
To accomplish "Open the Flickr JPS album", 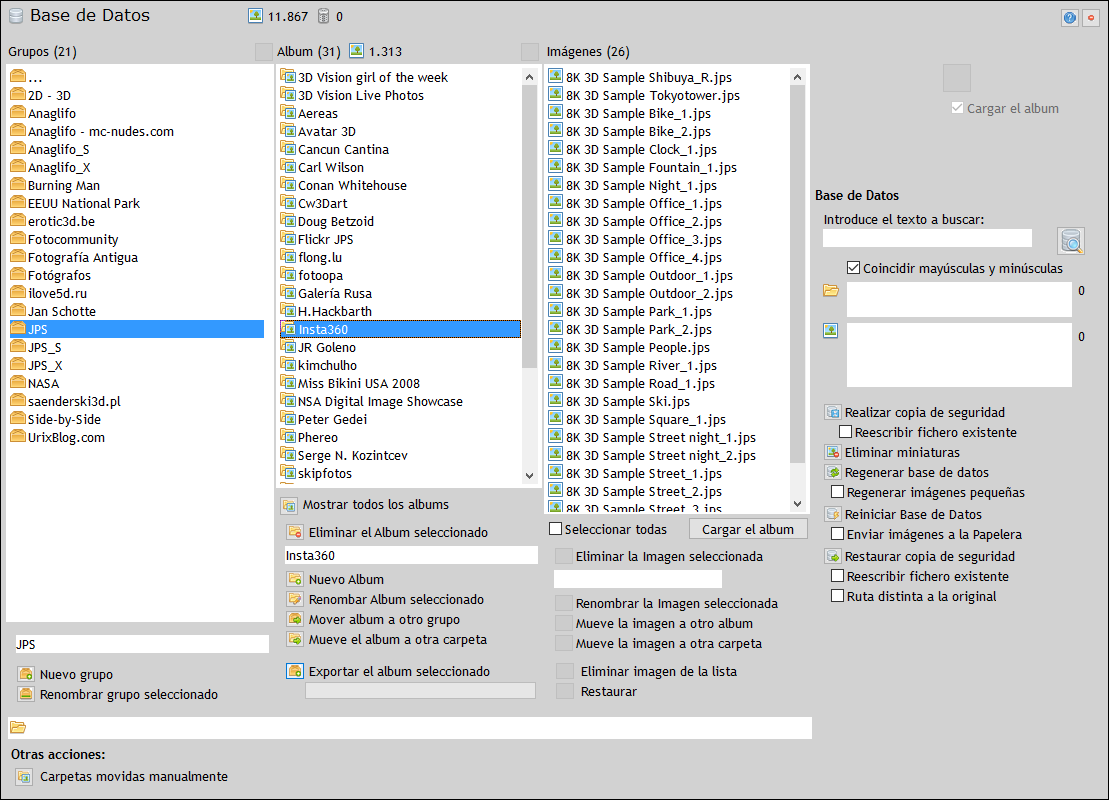I will [x=325, y=240].
